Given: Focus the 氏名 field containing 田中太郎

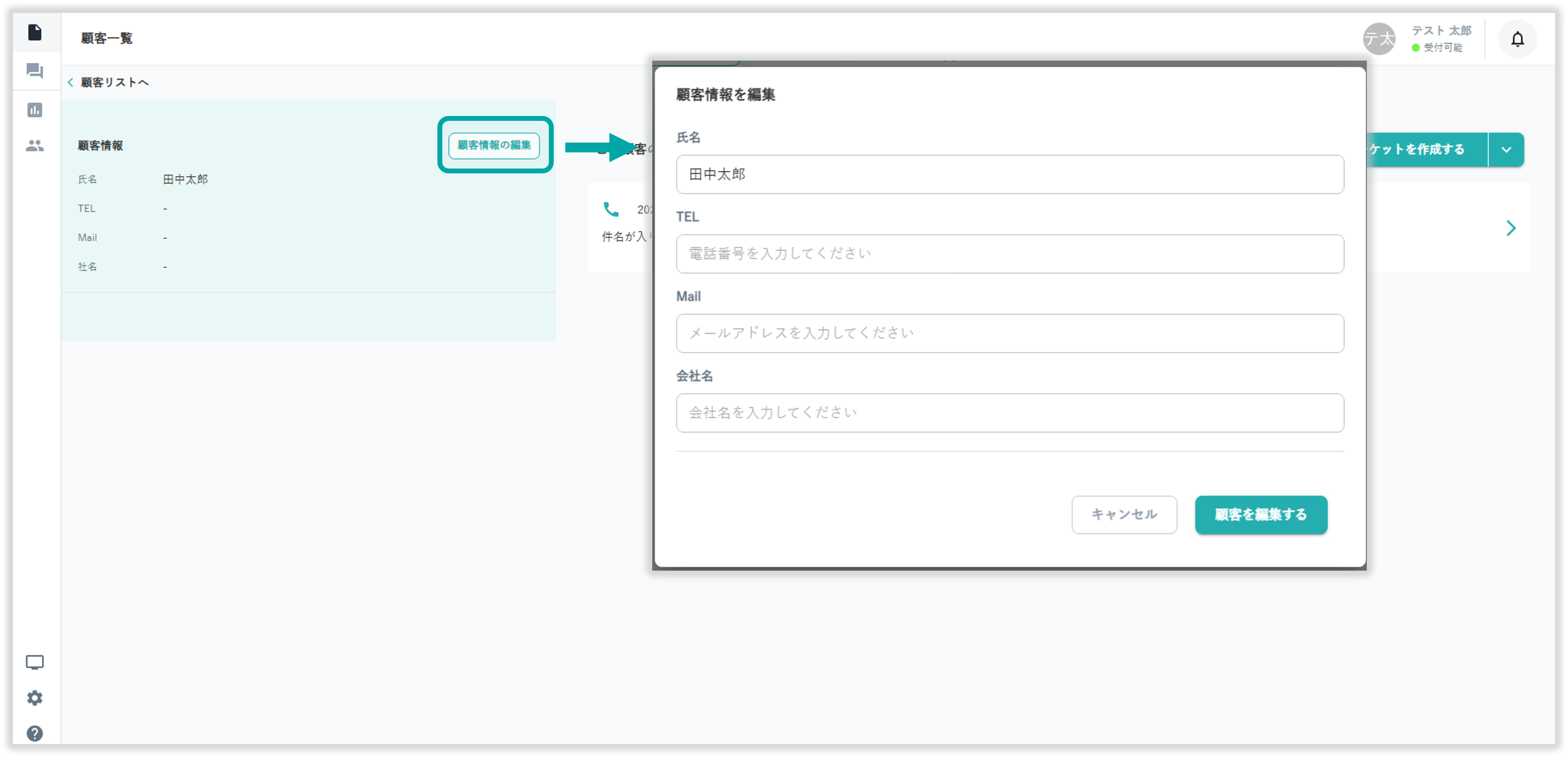Looking at the screenshot, I should (x=1009, y=175).
